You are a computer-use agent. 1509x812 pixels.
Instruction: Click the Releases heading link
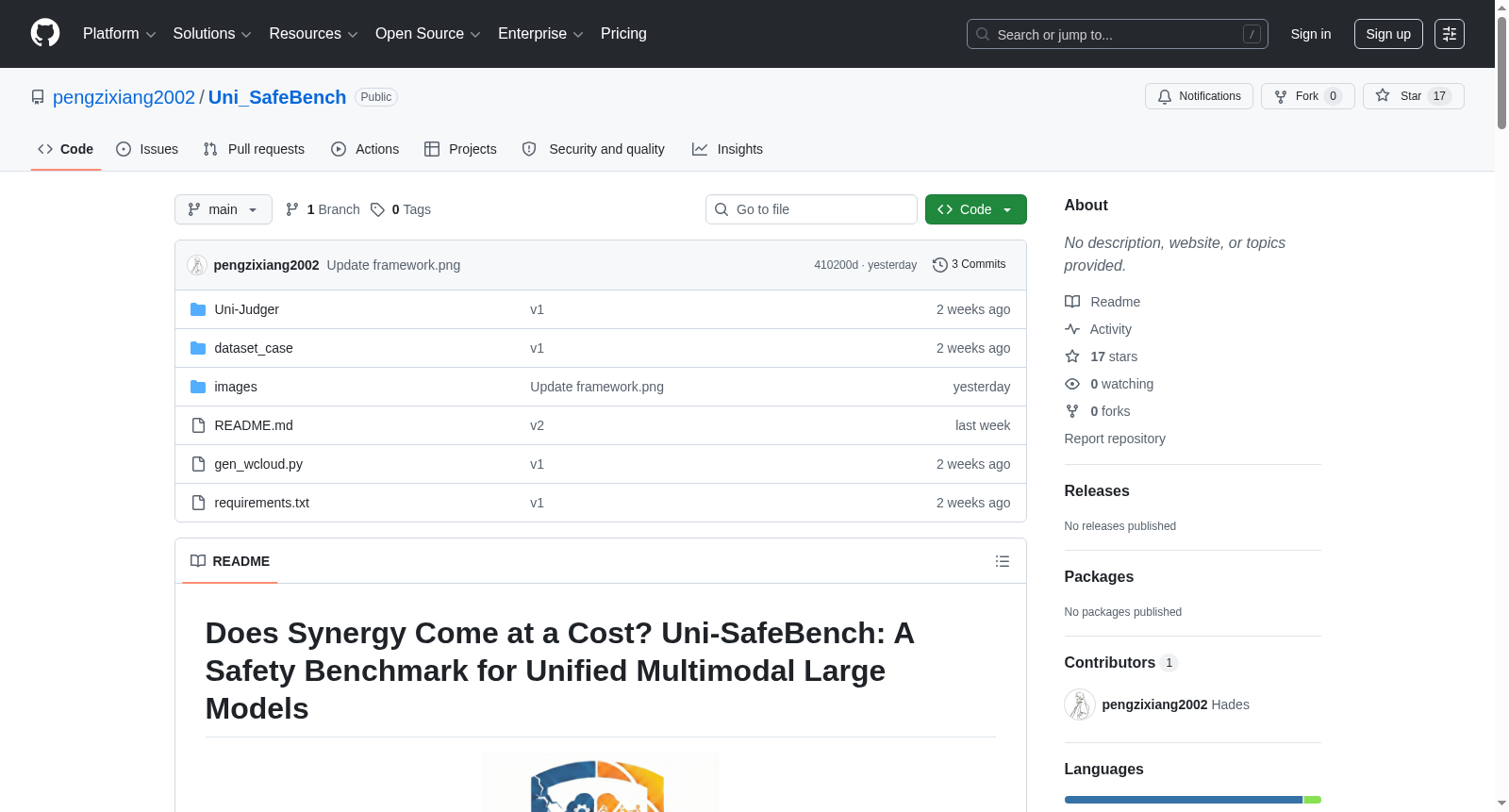point(1097,490)
